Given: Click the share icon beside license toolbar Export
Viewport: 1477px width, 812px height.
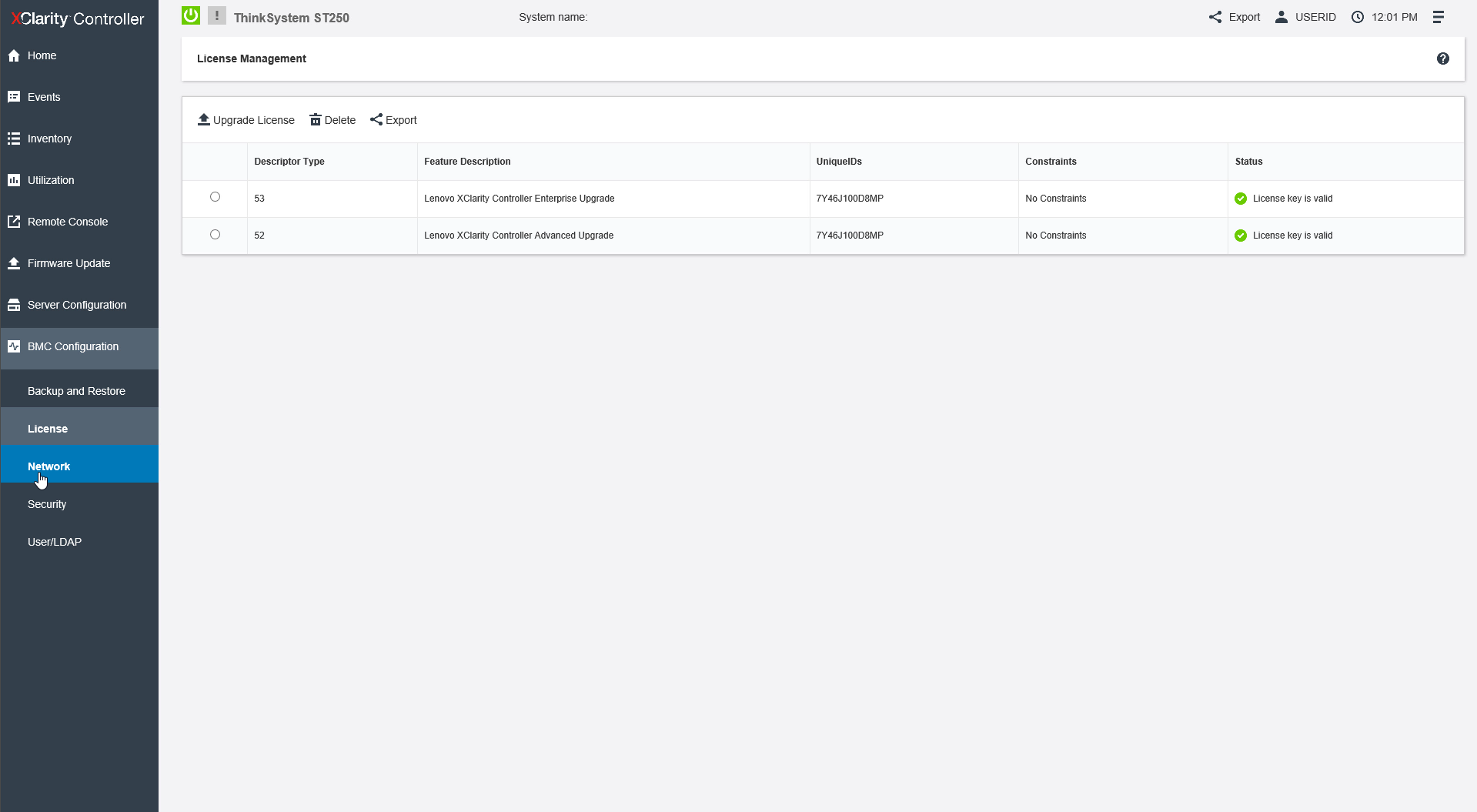Looking at the screenshot, I should click(376, 119).
